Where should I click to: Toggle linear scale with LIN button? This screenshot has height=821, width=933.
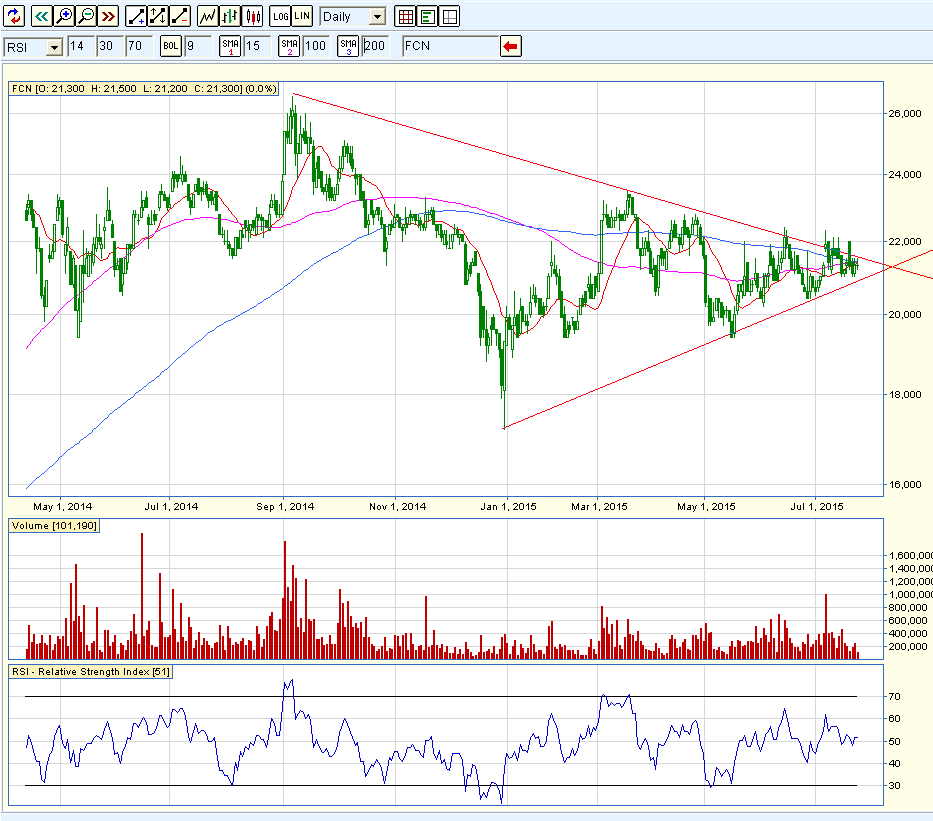pos(302,16)
